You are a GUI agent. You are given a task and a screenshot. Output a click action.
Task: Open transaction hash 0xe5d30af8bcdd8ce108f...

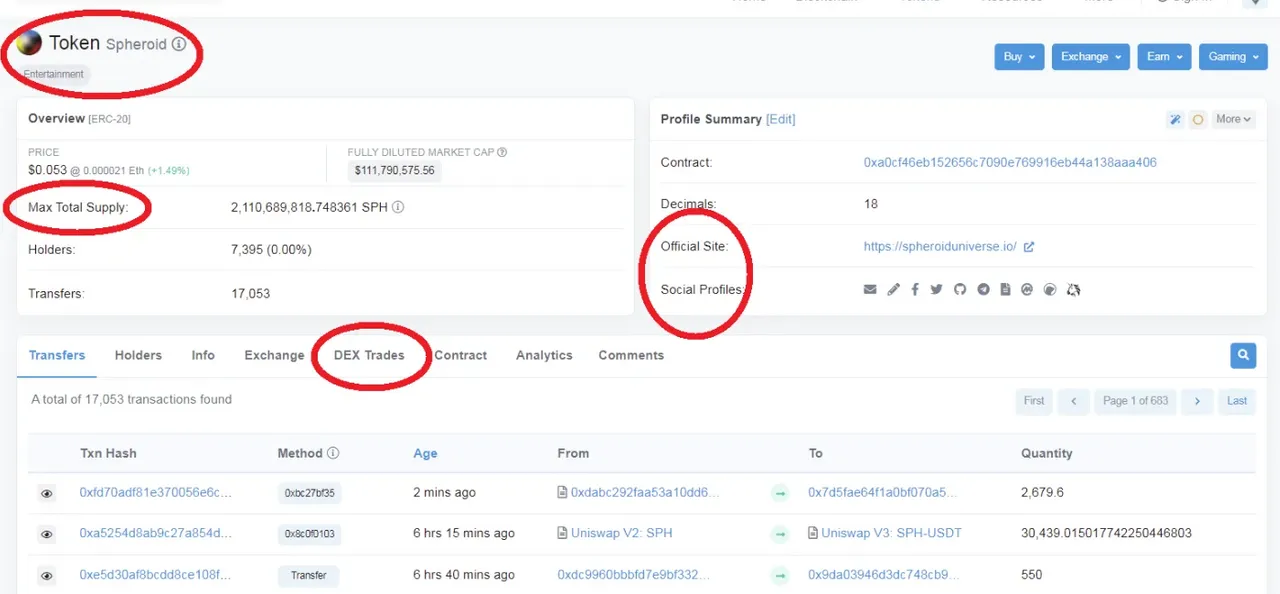point(155,575)
